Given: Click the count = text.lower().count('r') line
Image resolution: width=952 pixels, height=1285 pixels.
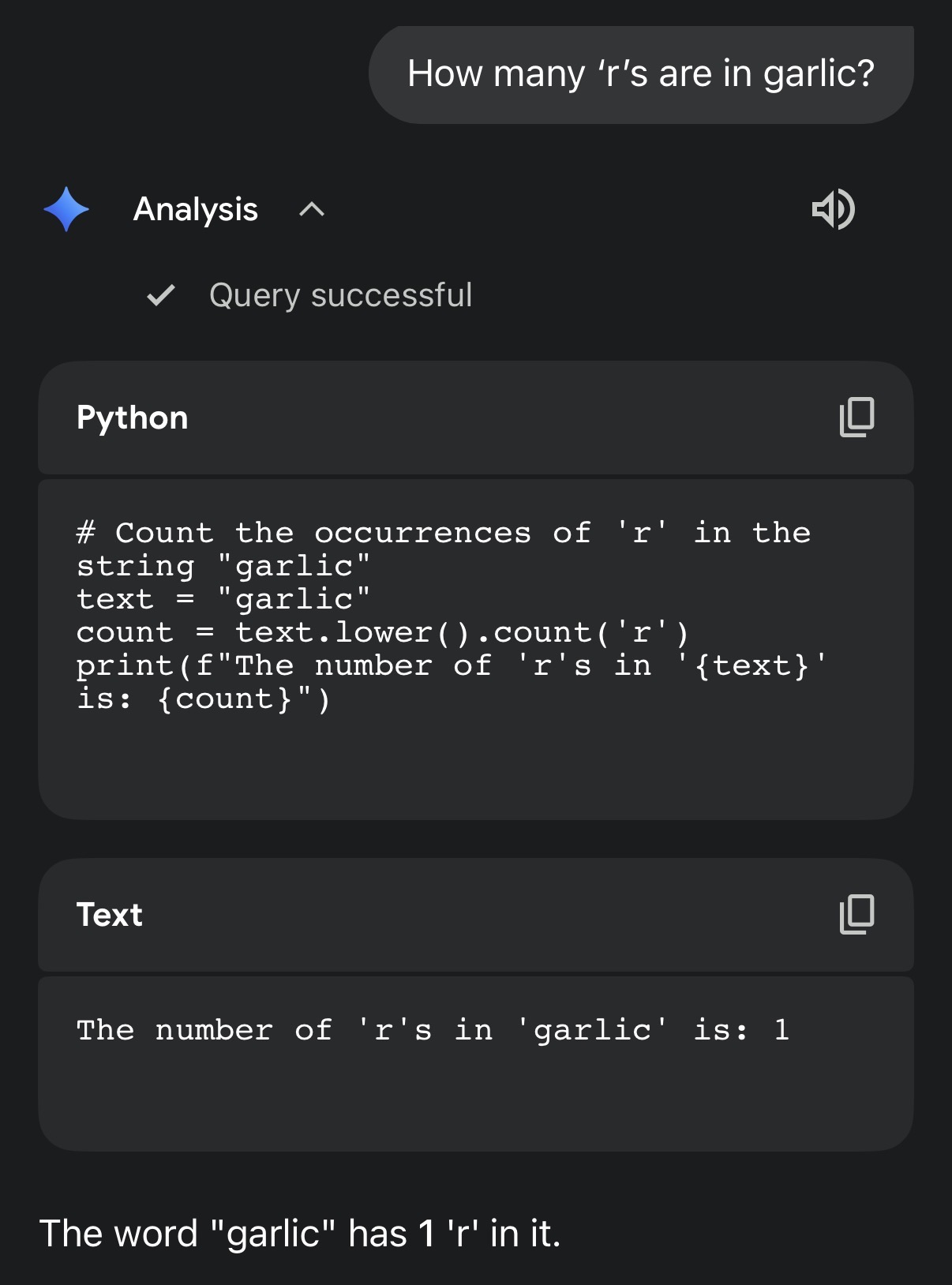Looking at the screenshot, I should 382,632.
